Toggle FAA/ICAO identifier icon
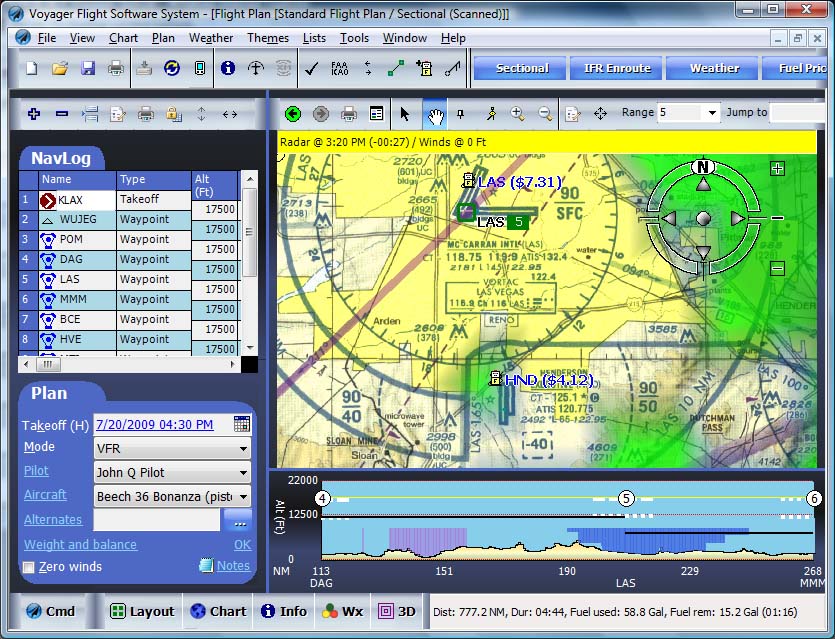 pyautogui.click(x=340, y=68)
